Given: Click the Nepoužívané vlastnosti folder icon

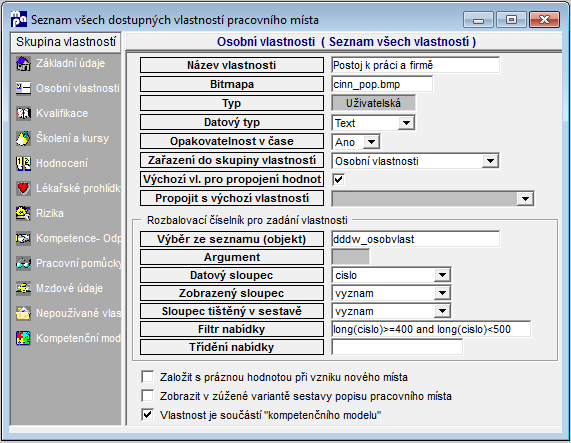Looking at the screenshot, I should coord(23,313).
